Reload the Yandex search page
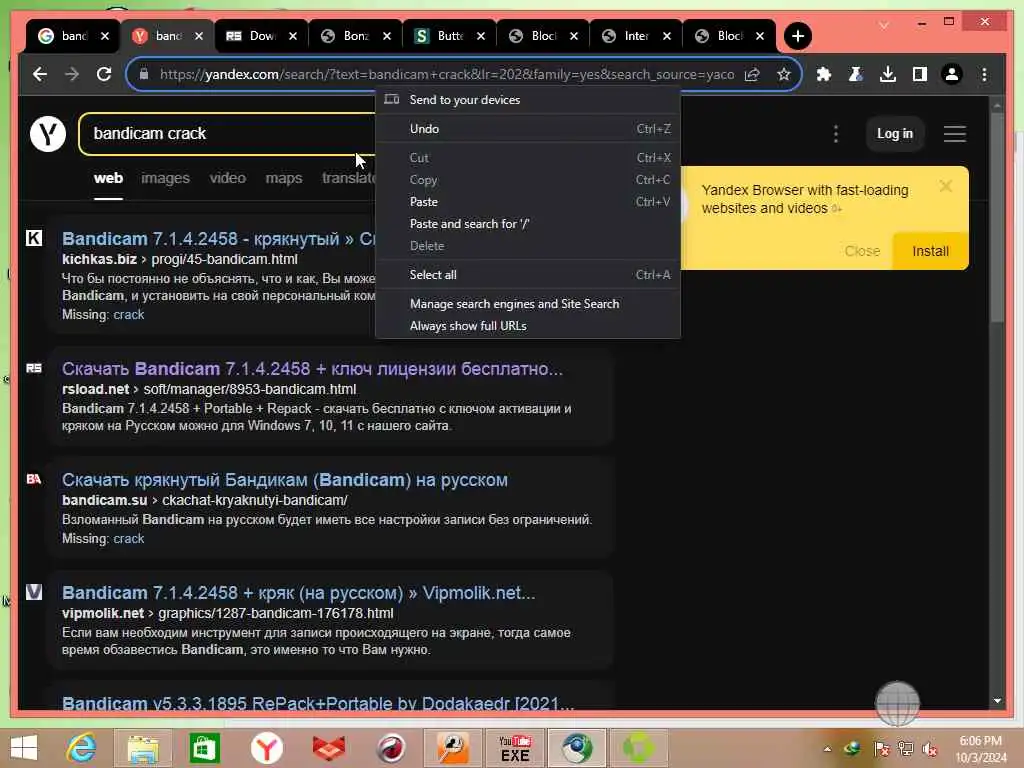1024x768 pixels. 104,74
